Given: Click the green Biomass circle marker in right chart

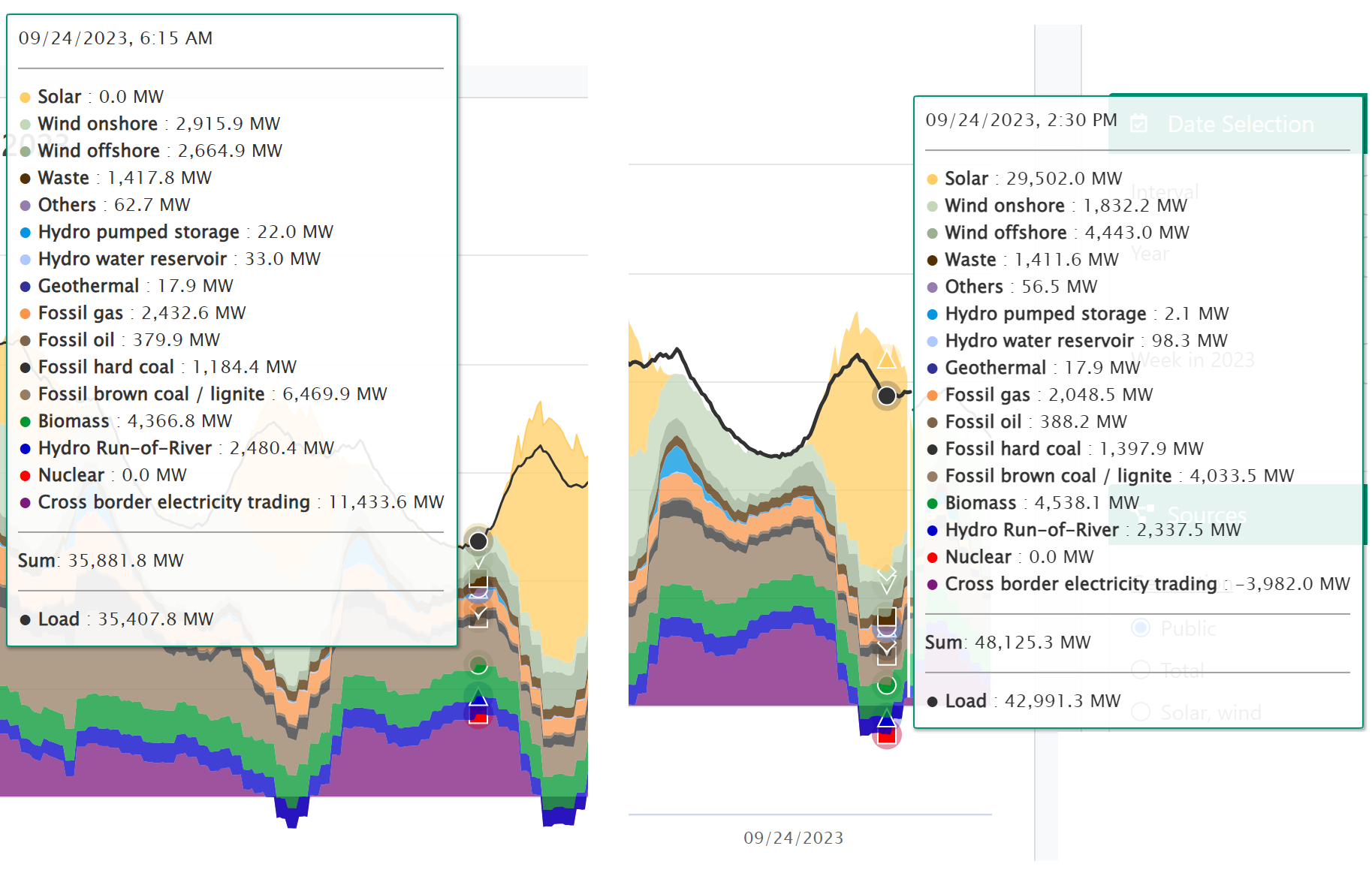Looking at the screenshot, I should (x=887, y=685).
